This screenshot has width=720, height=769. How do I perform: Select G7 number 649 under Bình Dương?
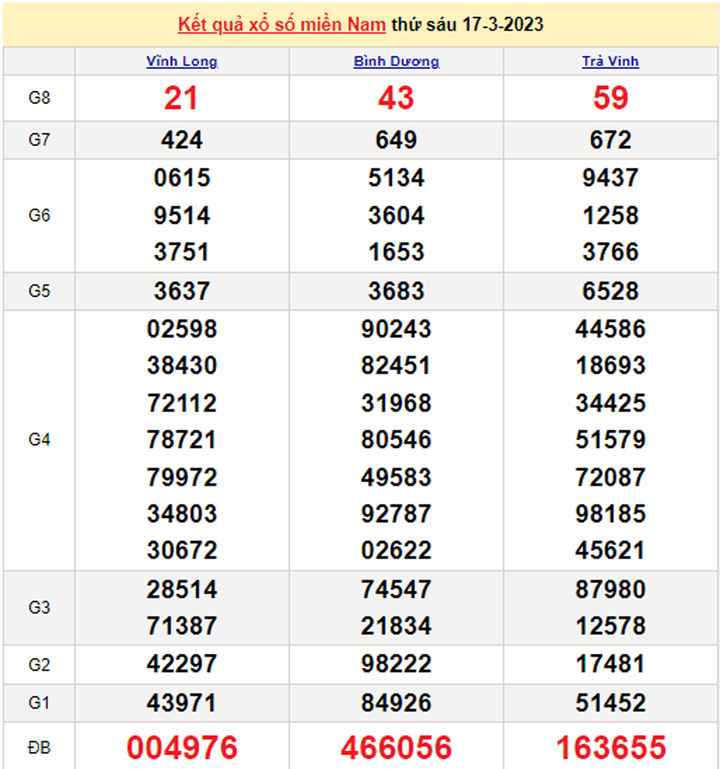(396, 140)
